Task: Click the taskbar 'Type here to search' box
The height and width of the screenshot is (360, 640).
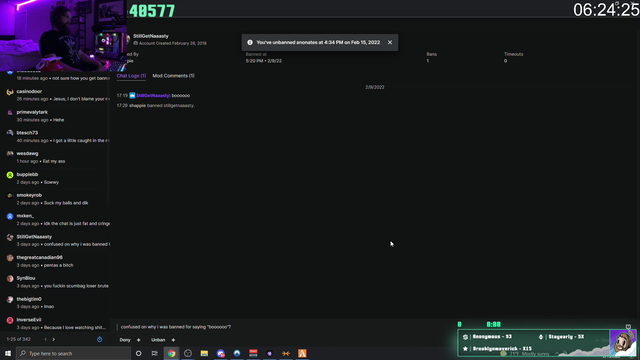Action: 73,353
